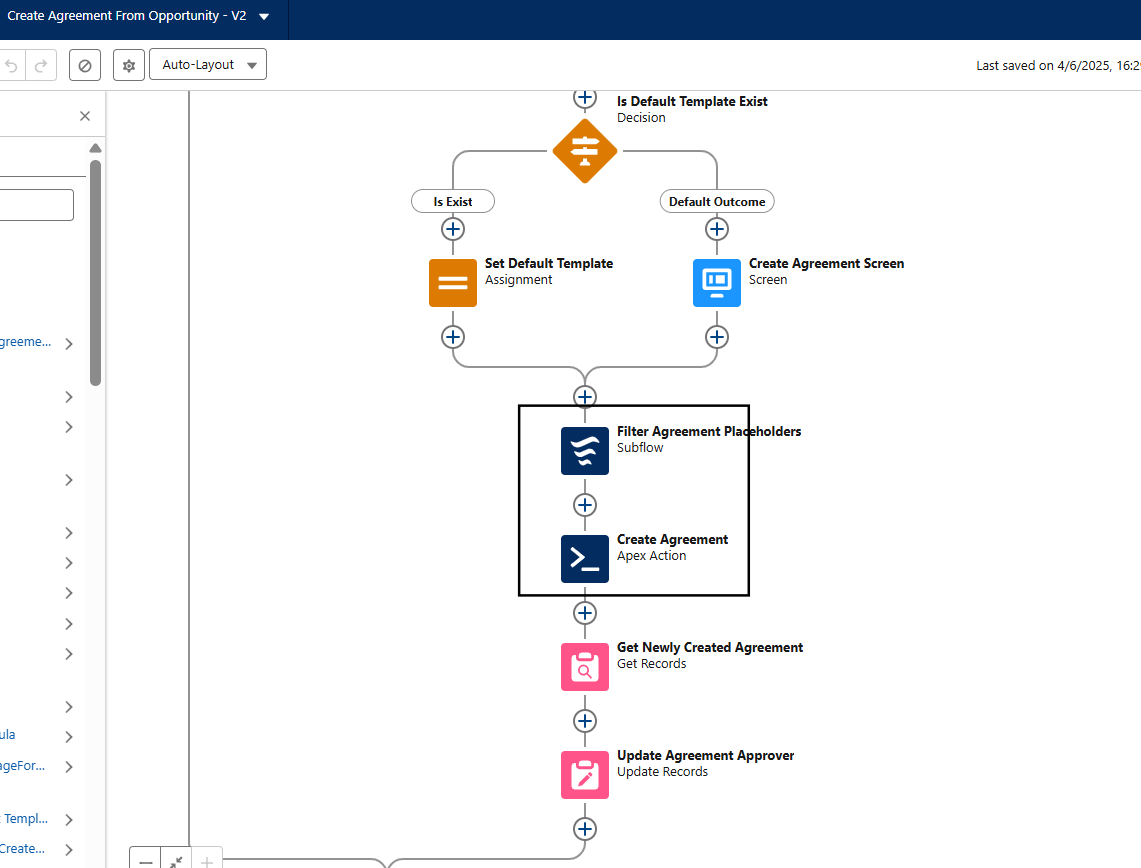
Task: Click the Create Agreement Apex Action icon
Action: [584, 559]
